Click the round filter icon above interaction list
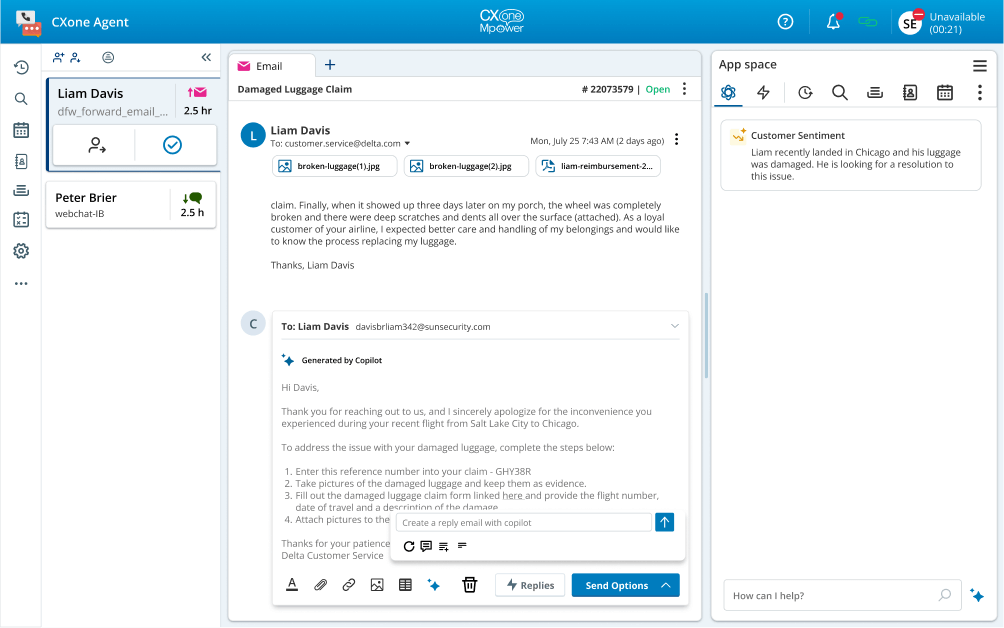 point(108,58)
